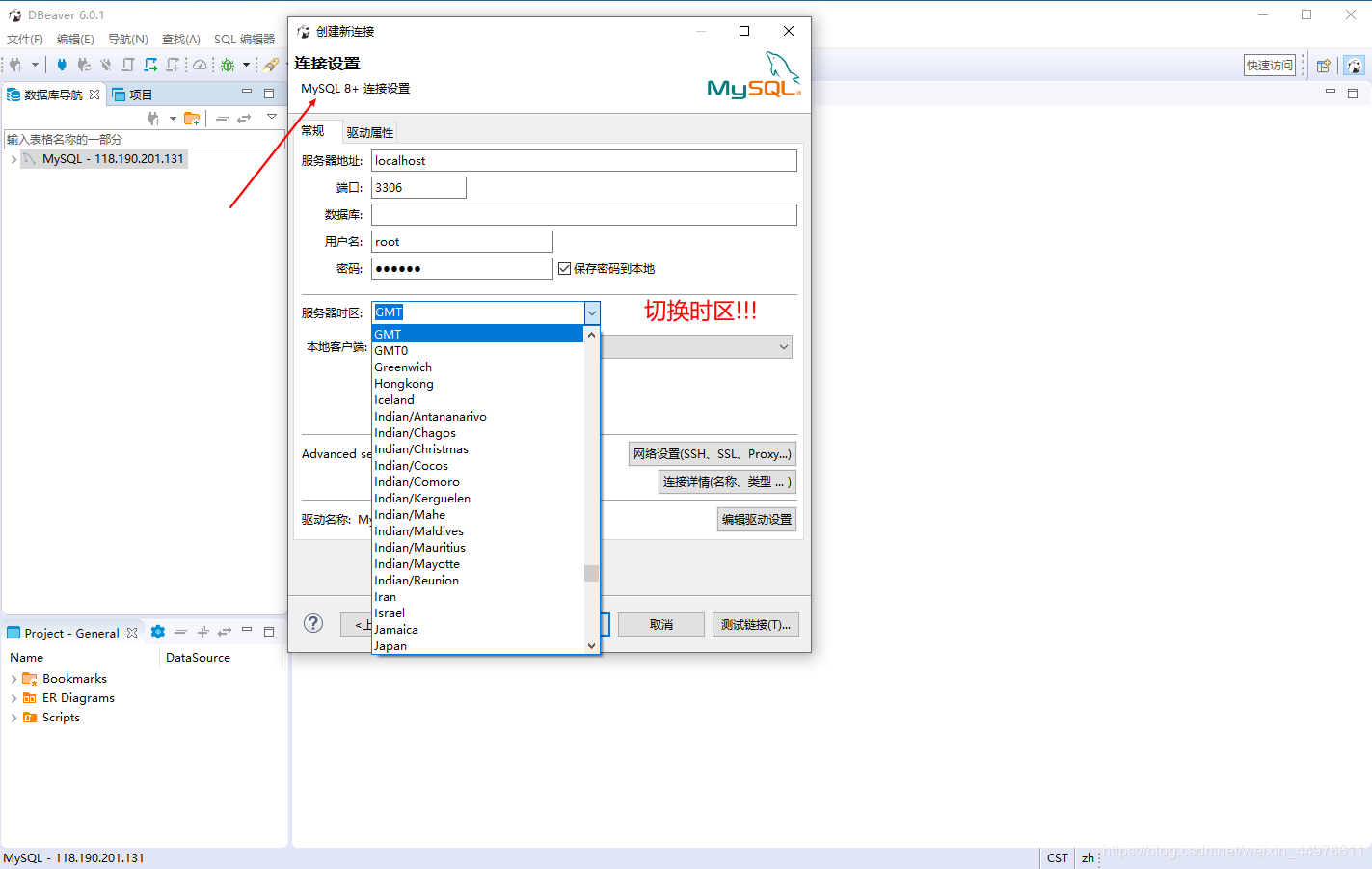Open the 编辑(E) menu

tap(75, 40)
